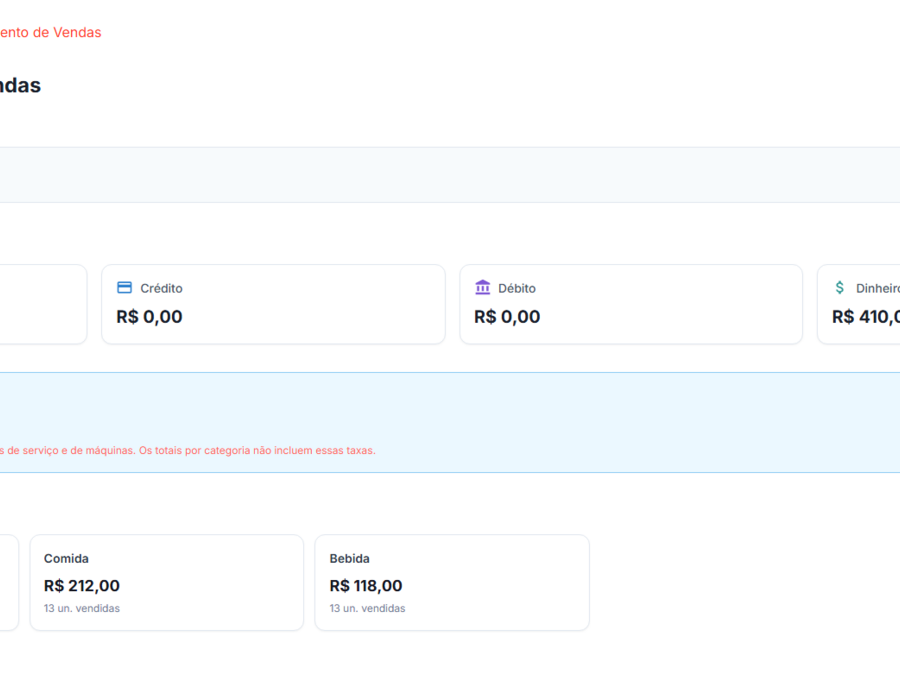Image resolution: width=900 pixels, height=700 pixels.
Task: Click the Bebida category title
Action: pyautogui.click(x=350, y=559)
